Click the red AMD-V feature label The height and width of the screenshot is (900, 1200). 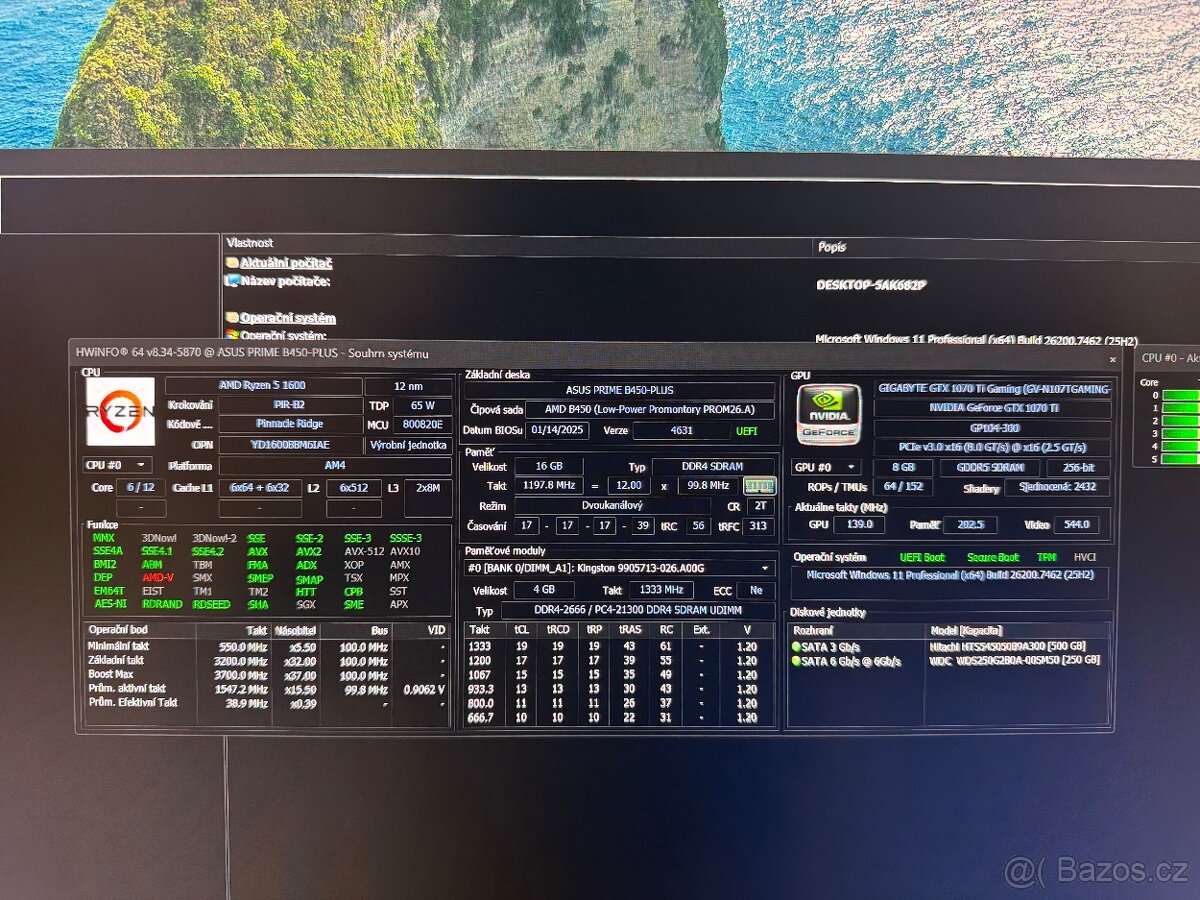[157, 578]
